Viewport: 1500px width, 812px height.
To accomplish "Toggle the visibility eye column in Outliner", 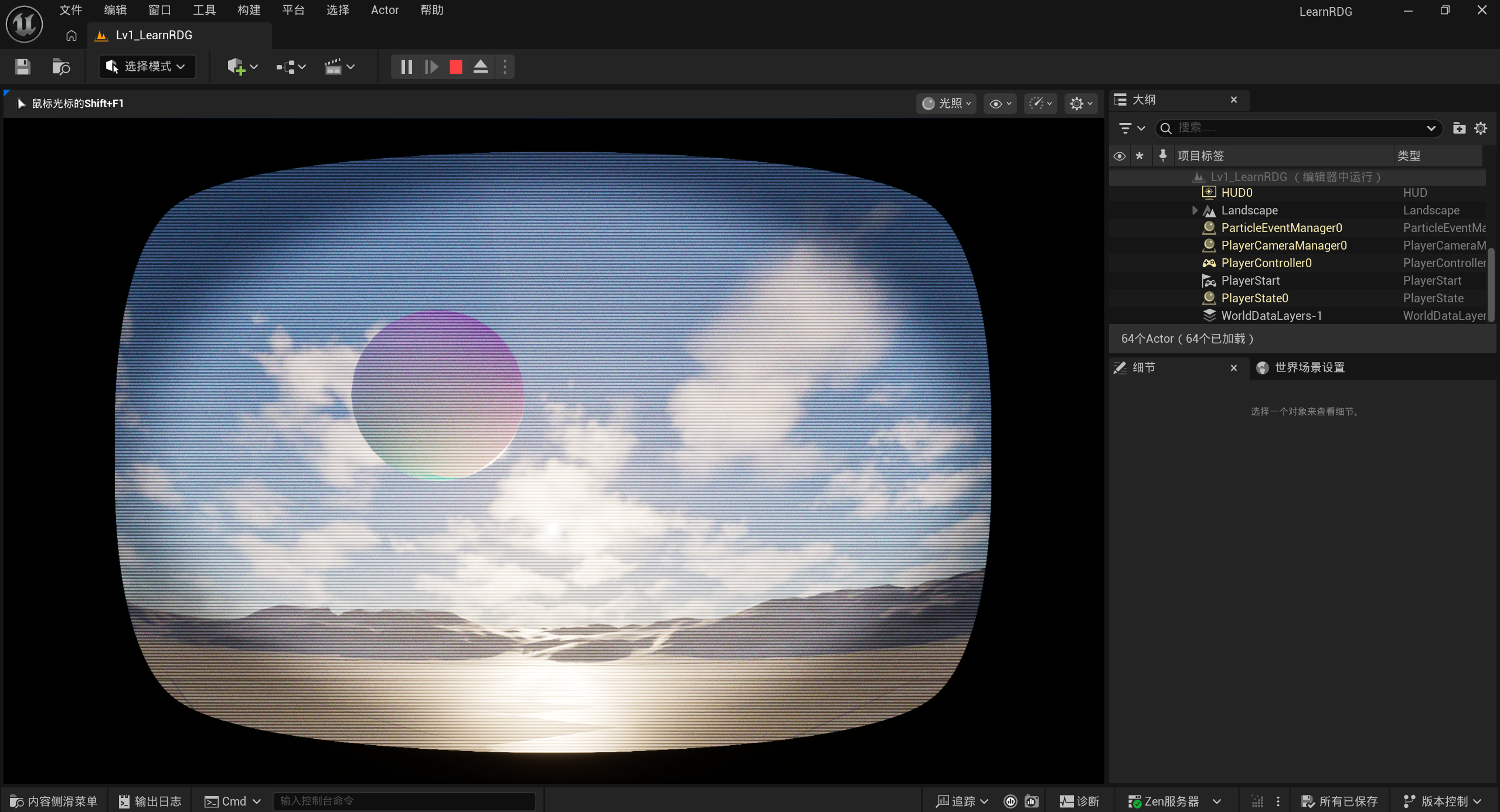I will coord(1119,156).
